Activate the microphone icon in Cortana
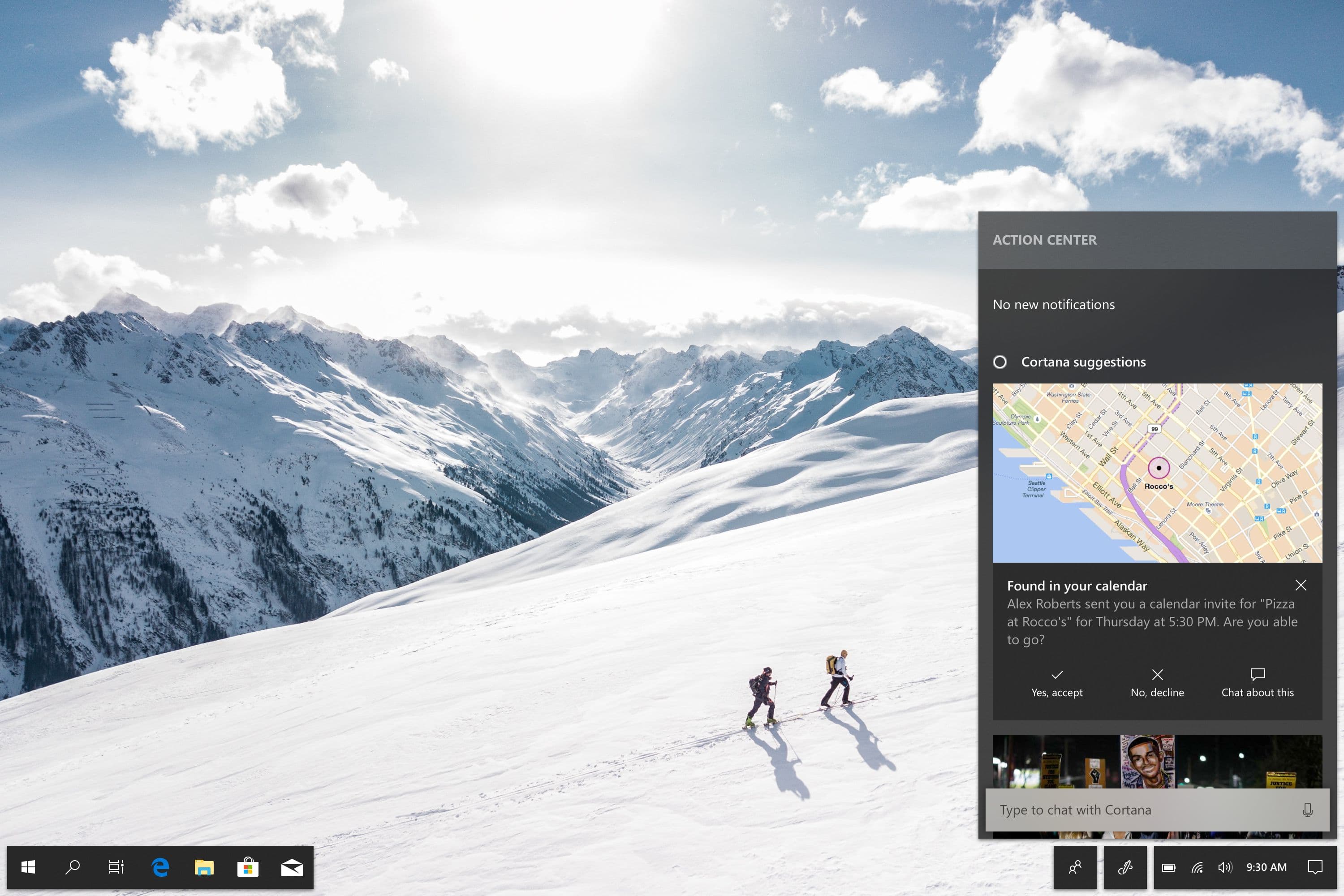The image size is (1344, 896). point(1310,808)
